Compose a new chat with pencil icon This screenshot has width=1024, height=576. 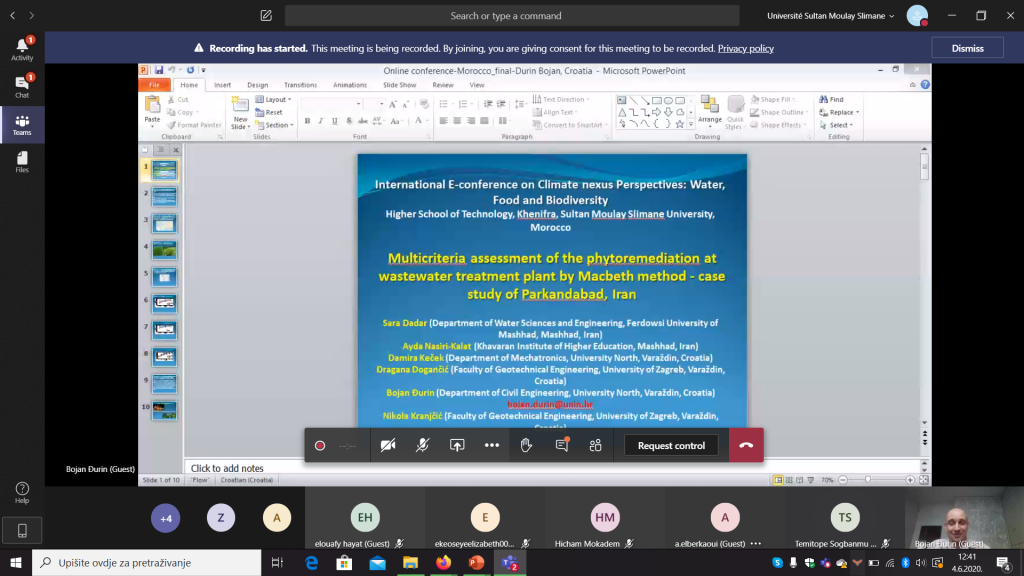266,16
